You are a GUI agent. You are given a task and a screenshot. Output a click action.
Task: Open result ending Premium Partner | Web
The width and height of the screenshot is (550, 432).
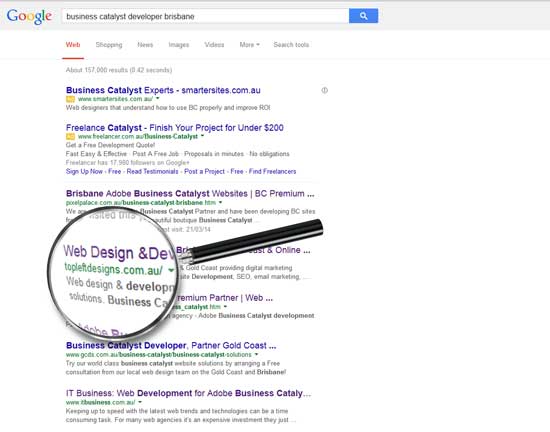coord(224,298)
